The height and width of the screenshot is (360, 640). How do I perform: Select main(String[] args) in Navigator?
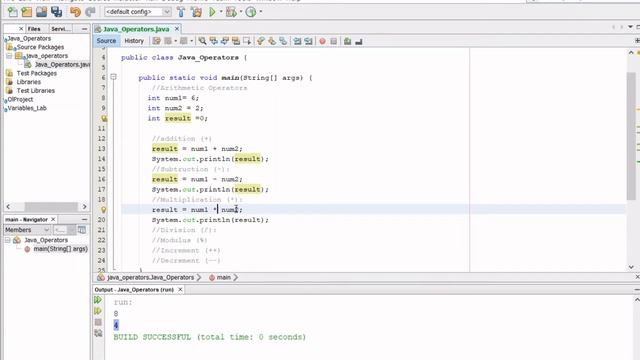60,249
